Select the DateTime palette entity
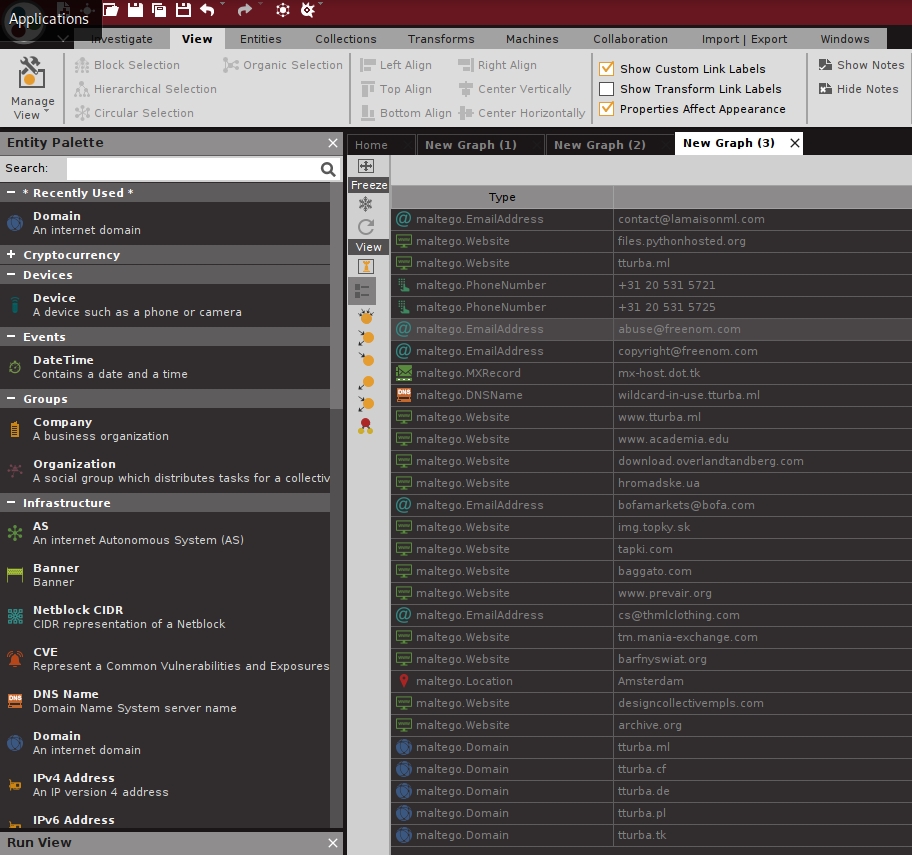 [165, 367]
